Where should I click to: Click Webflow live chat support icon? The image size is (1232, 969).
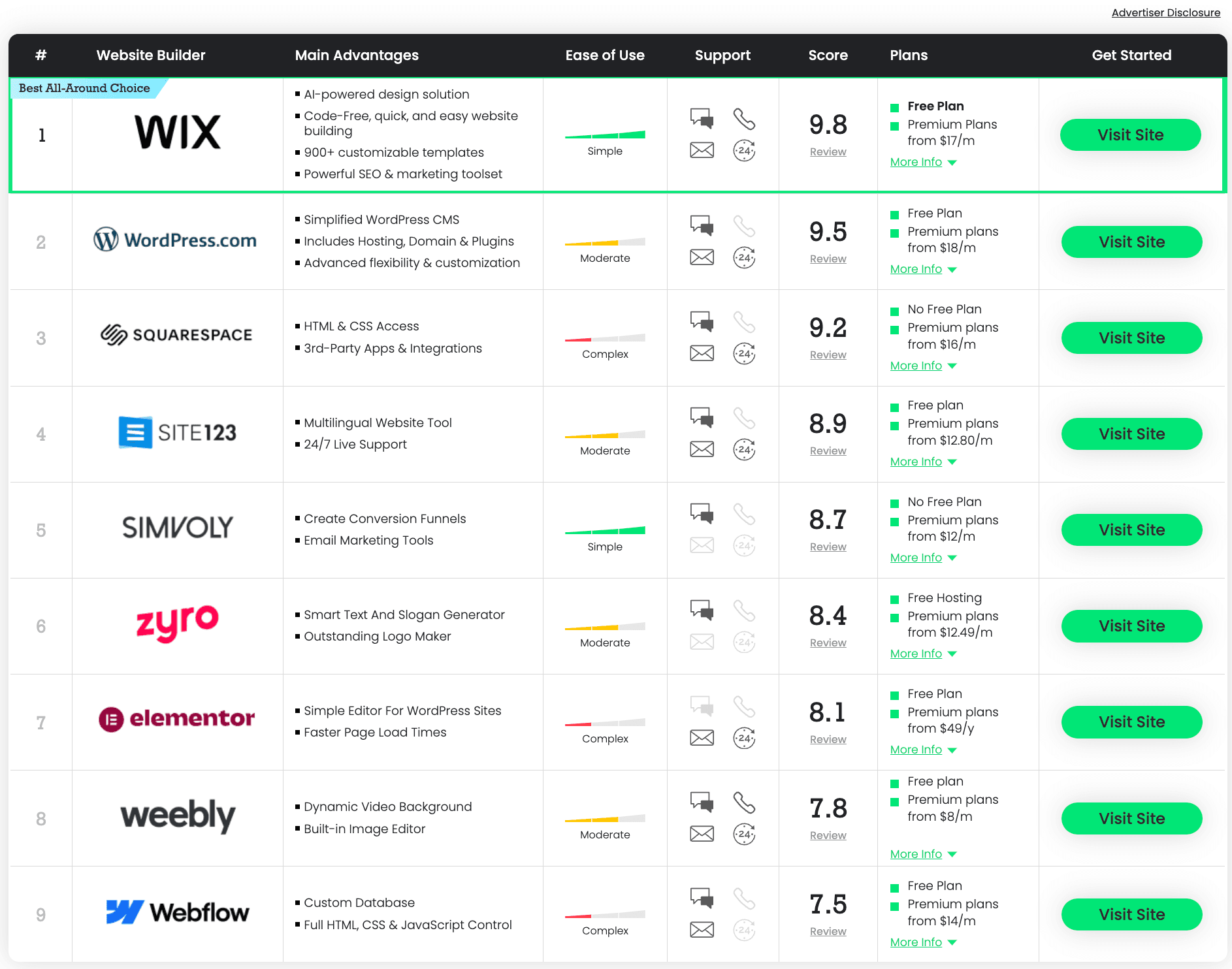click(x=702, y=898)
